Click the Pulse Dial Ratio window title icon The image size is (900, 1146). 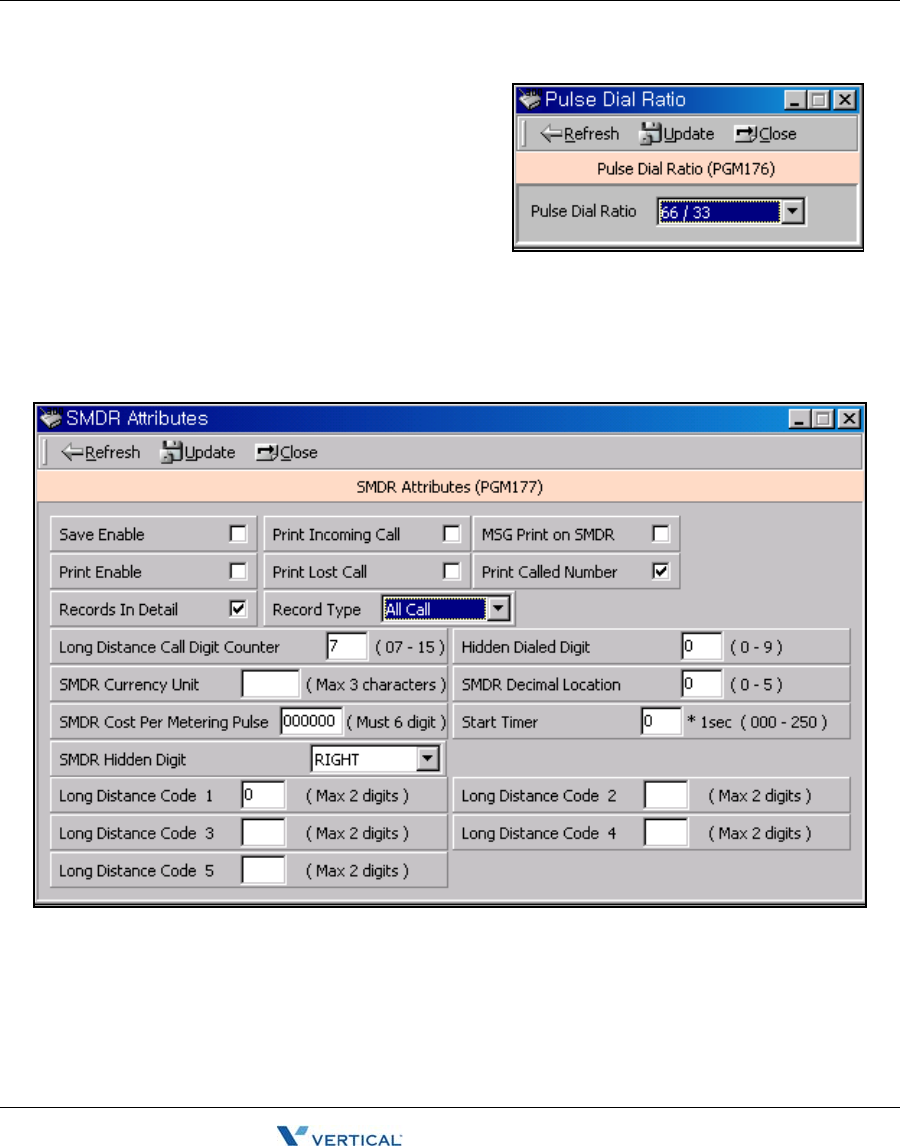point(529,99)
